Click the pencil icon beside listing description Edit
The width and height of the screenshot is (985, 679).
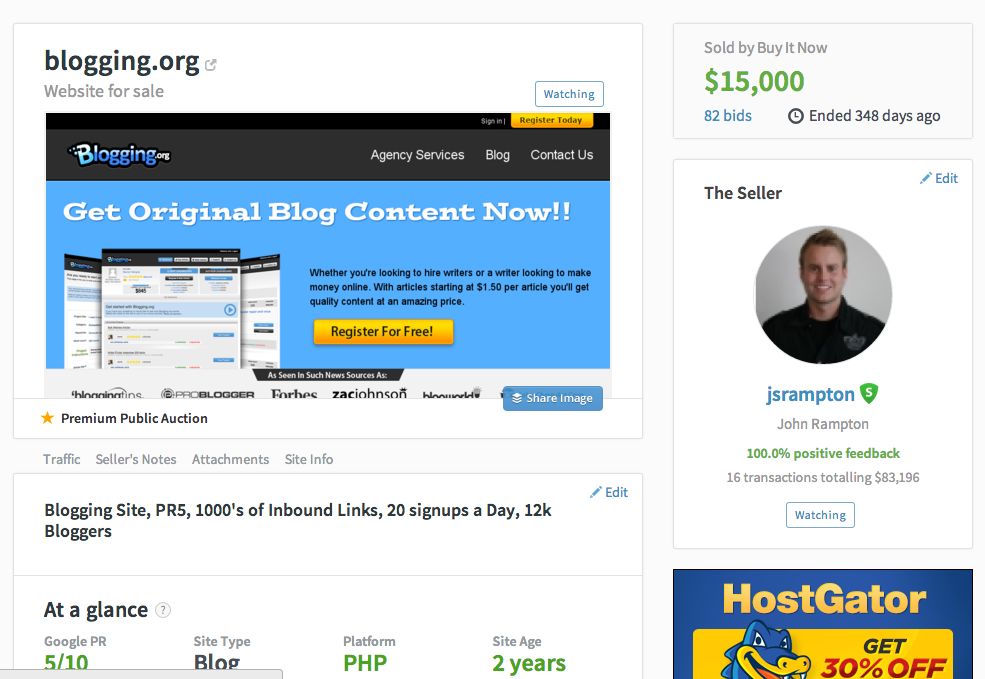pos(596,492)
